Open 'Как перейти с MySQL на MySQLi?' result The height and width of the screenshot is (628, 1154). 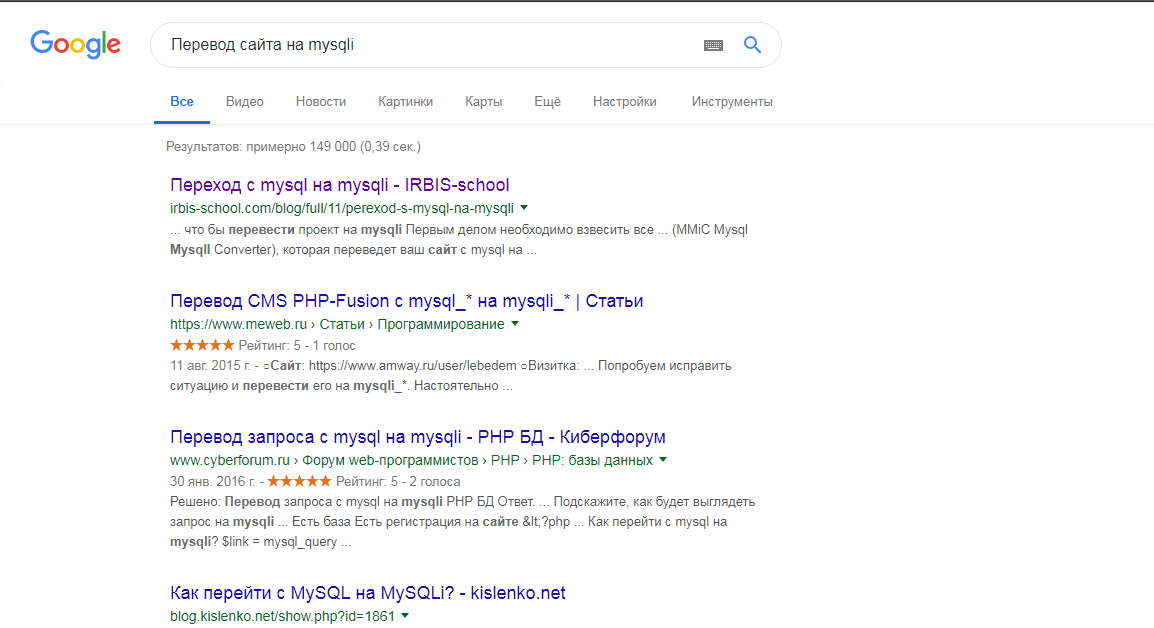click(x=368, y=593)
